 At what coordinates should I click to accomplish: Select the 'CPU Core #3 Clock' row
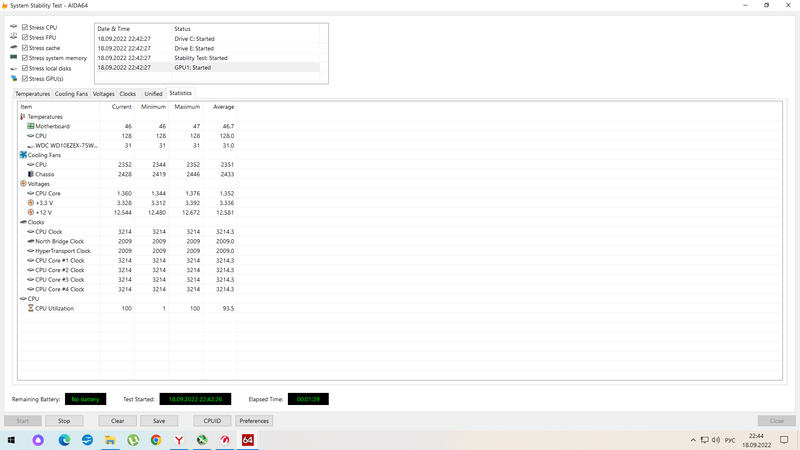point(128,280)
